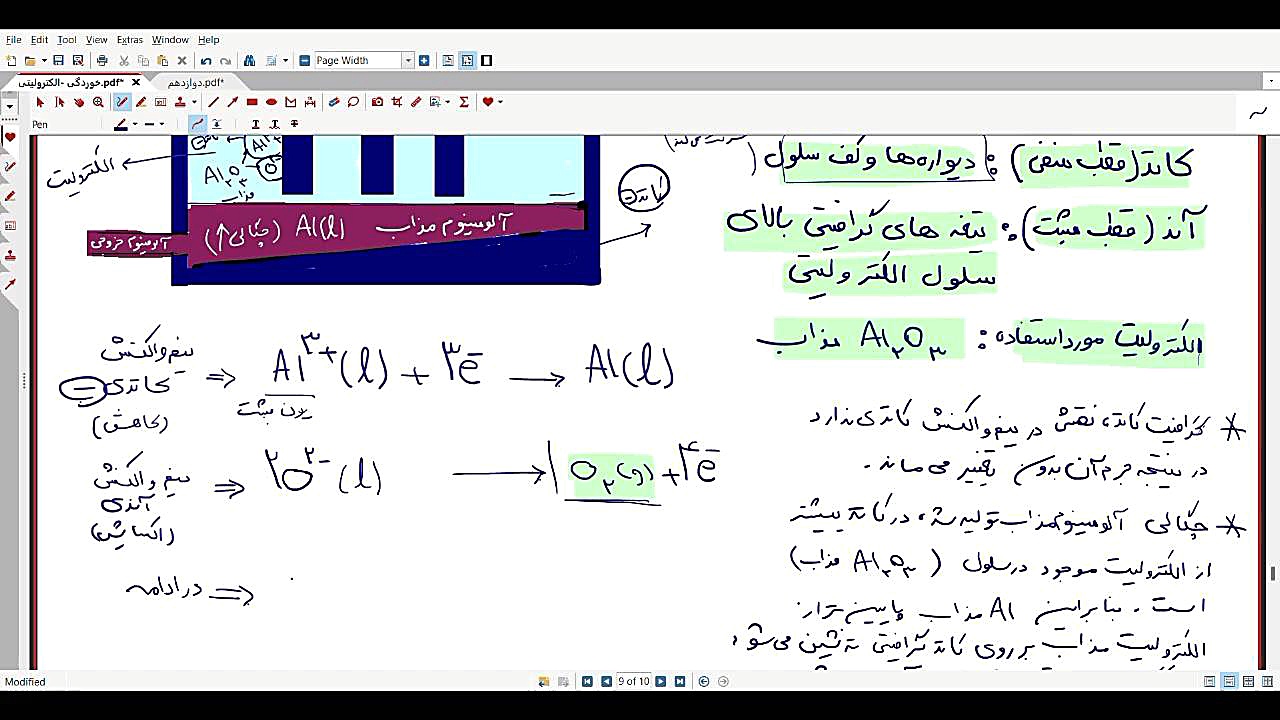Jump to the last page
Screen dimensions: 1280x720
(x=680, y=682)
